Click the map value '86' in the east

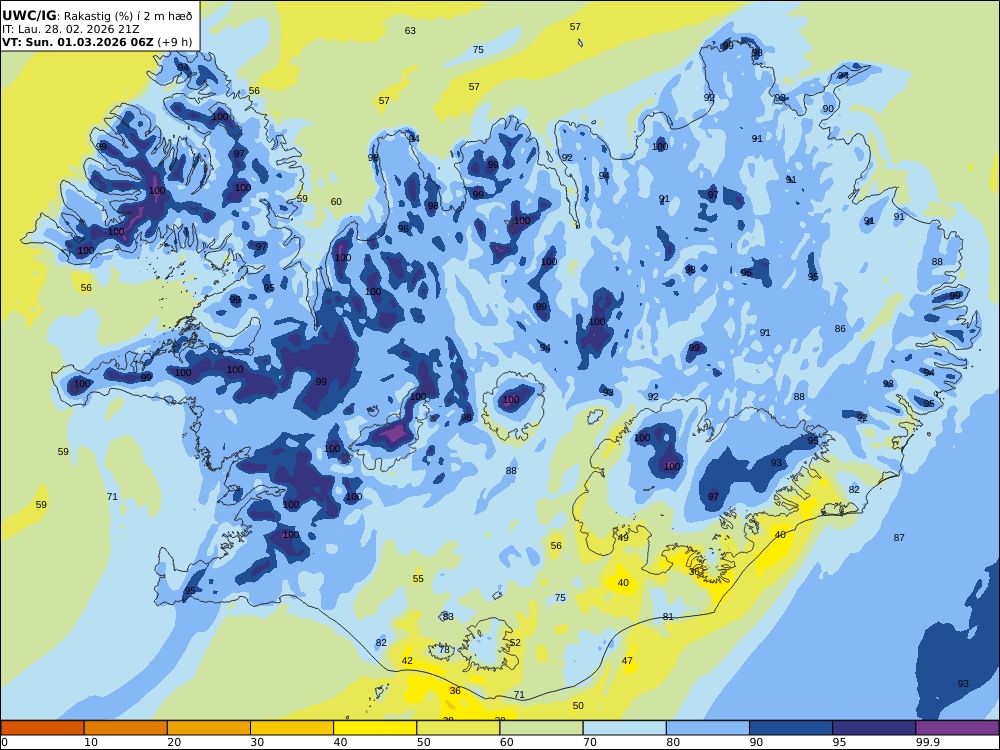point(840,328)
